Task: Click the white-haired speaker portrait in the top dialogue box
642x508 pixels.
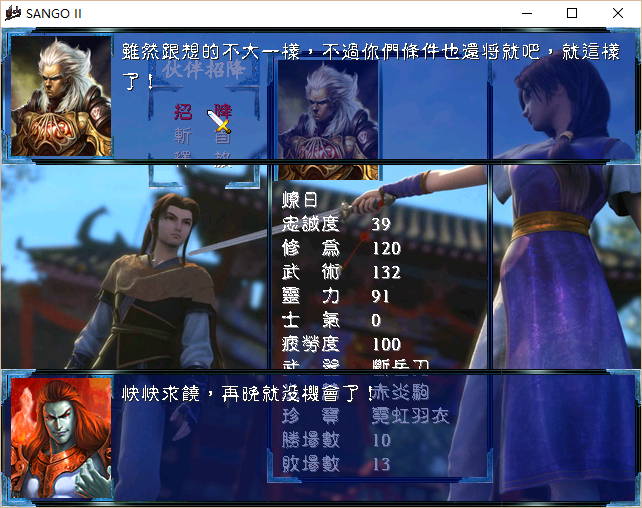Action: click(x=61, y=96)
